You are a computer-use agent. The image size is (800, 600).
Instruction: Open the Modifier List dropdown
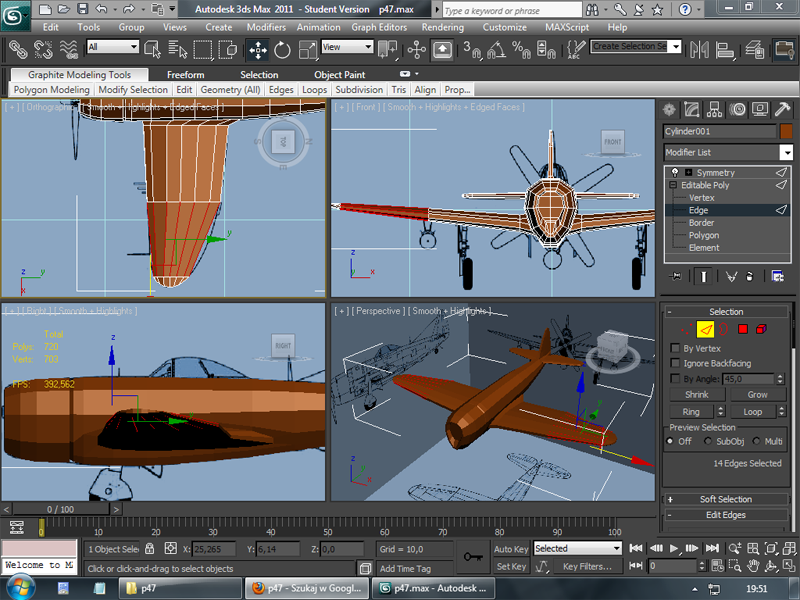(x=786, y=153)
